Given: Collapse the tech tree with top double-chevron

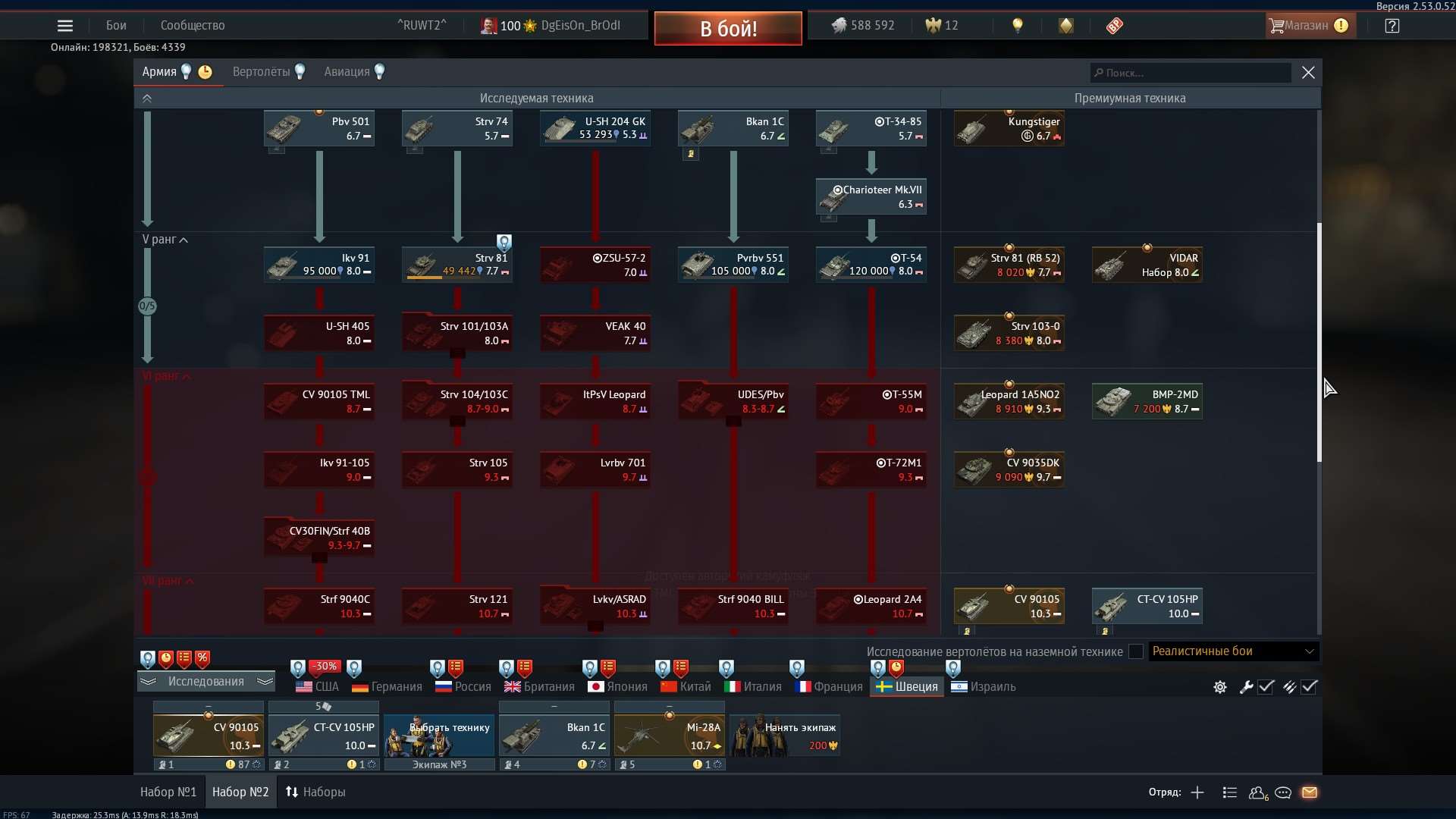Looking at the screenshot, I should point(147,98).
